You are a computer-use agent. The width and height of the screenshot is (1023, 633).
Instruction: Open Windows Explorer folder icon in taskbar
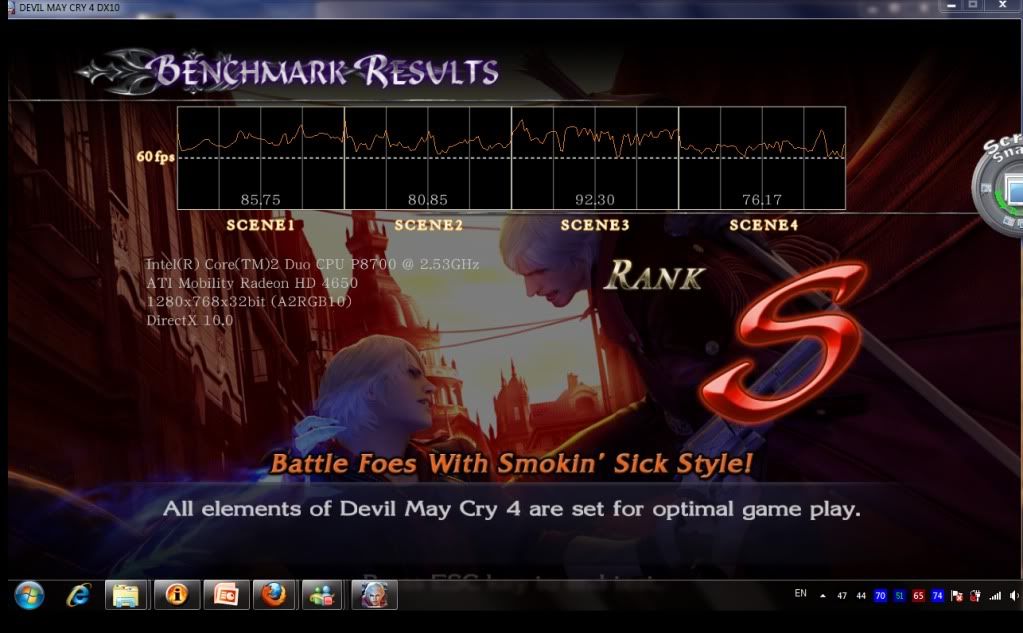(127, 595)
